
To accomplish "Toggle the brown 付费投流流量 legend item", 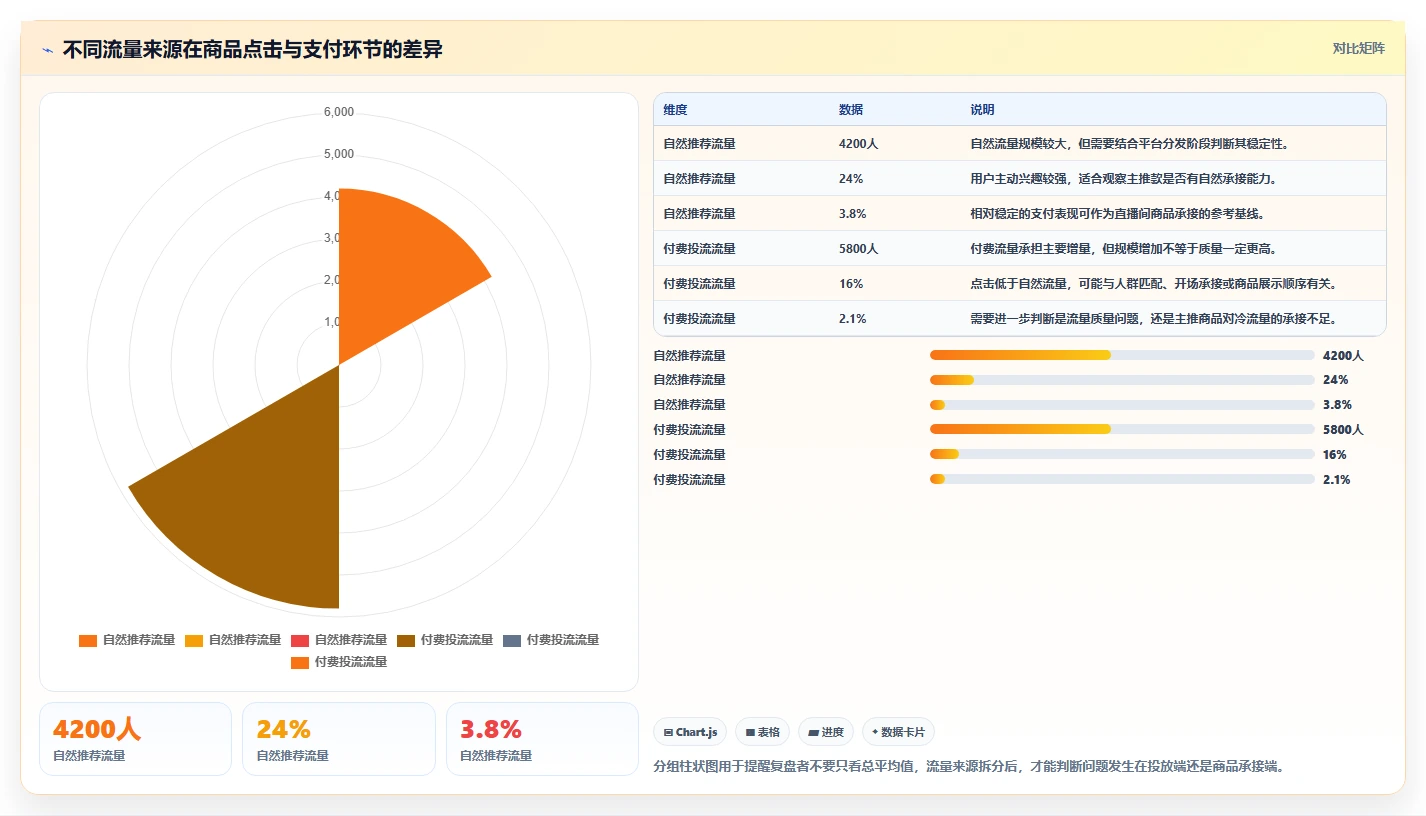I will 446,640.
